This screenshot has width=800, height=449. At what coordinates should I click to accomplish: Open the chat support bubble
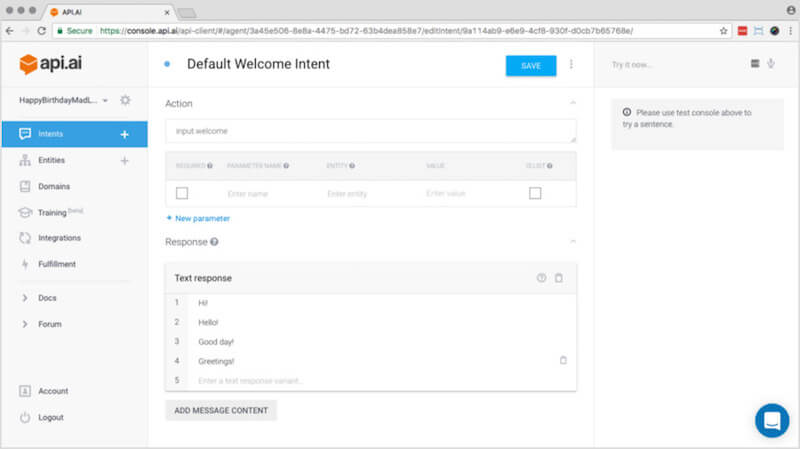(x=772, y=420)
